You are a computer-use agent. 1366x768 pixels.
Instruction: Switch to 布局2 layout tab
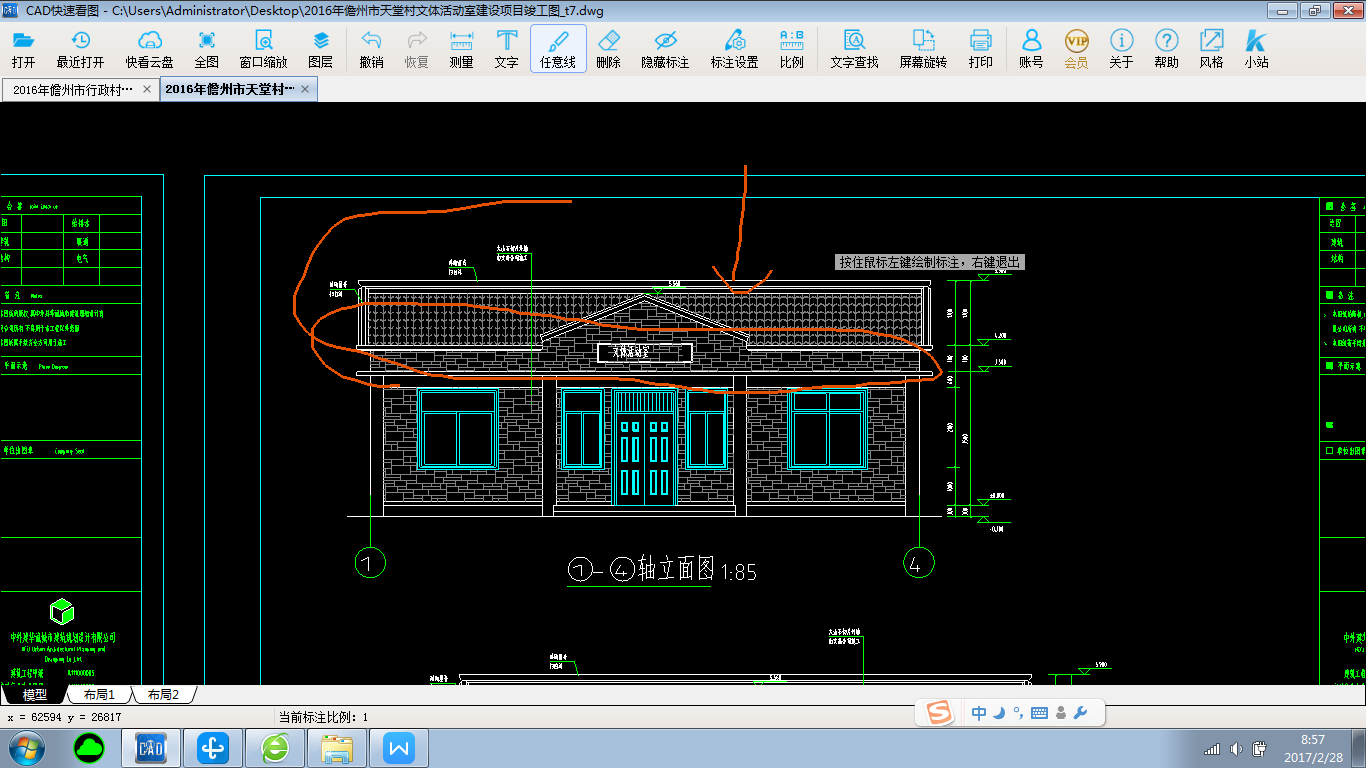[x=163, y=694]
